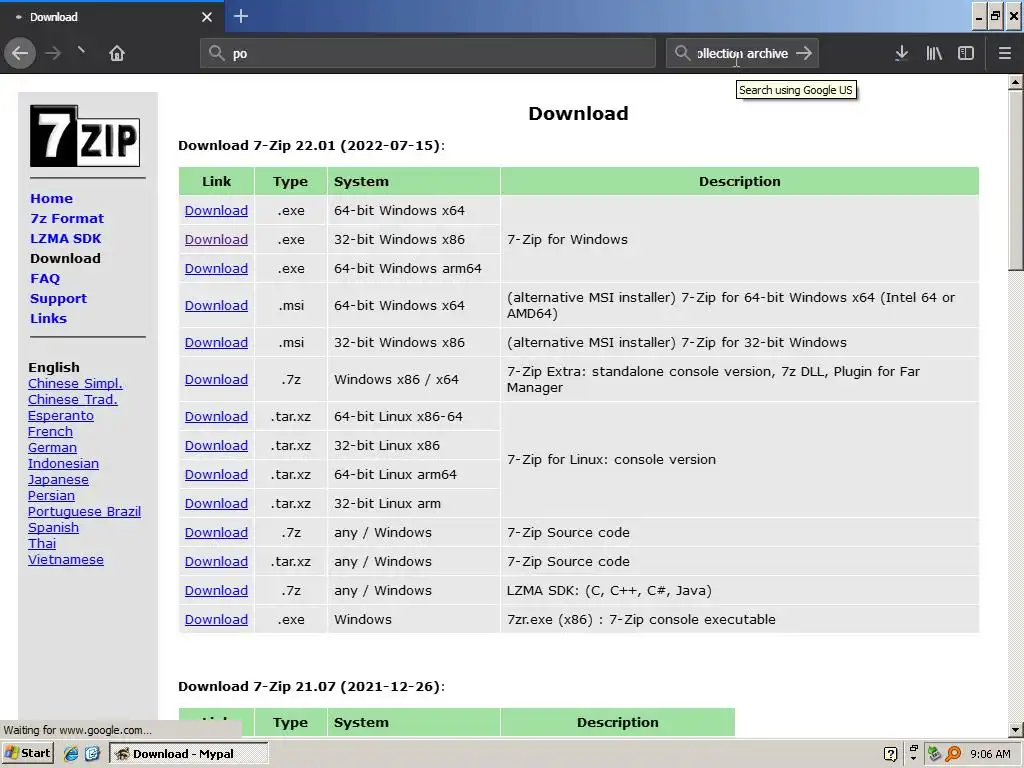Switch language to German
The width and height of the screenshot is (1024, 768).
(x=52, y=447)
